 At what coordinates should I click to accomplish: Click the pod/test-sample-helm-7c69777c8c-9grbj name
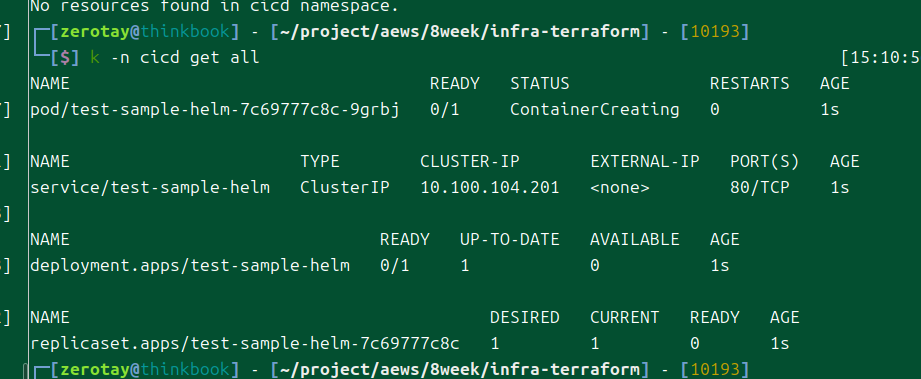(215, 110)
